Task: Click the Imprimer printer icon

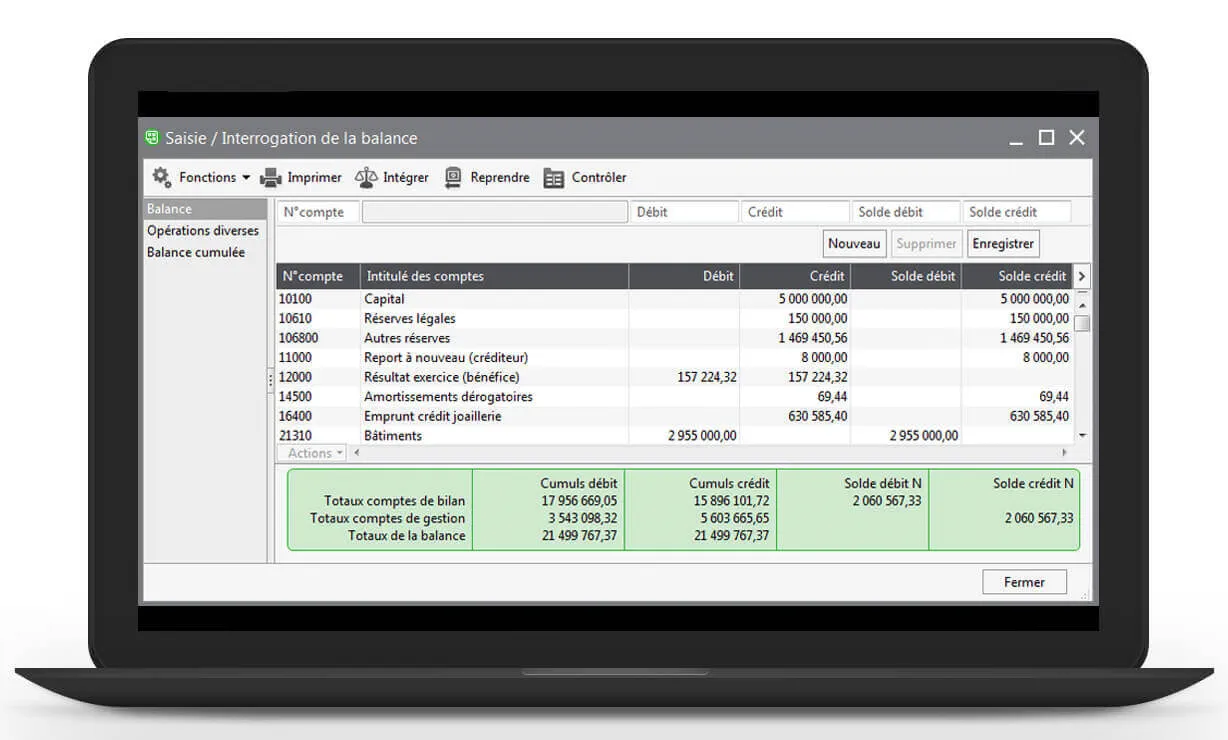Action: point(271,178)
